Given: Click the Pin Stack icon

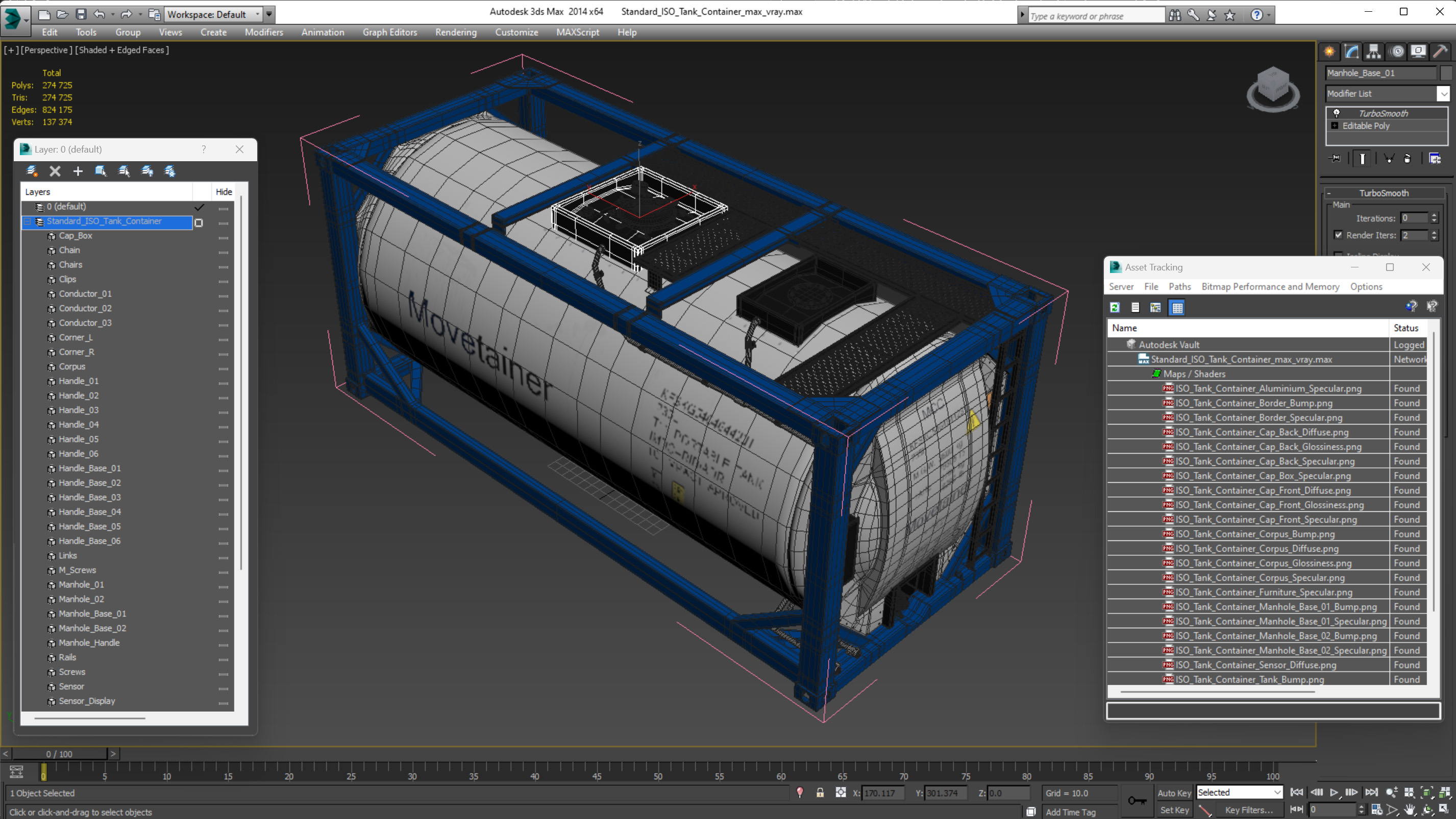Looking at the screenshot, I should [1335, 159].
